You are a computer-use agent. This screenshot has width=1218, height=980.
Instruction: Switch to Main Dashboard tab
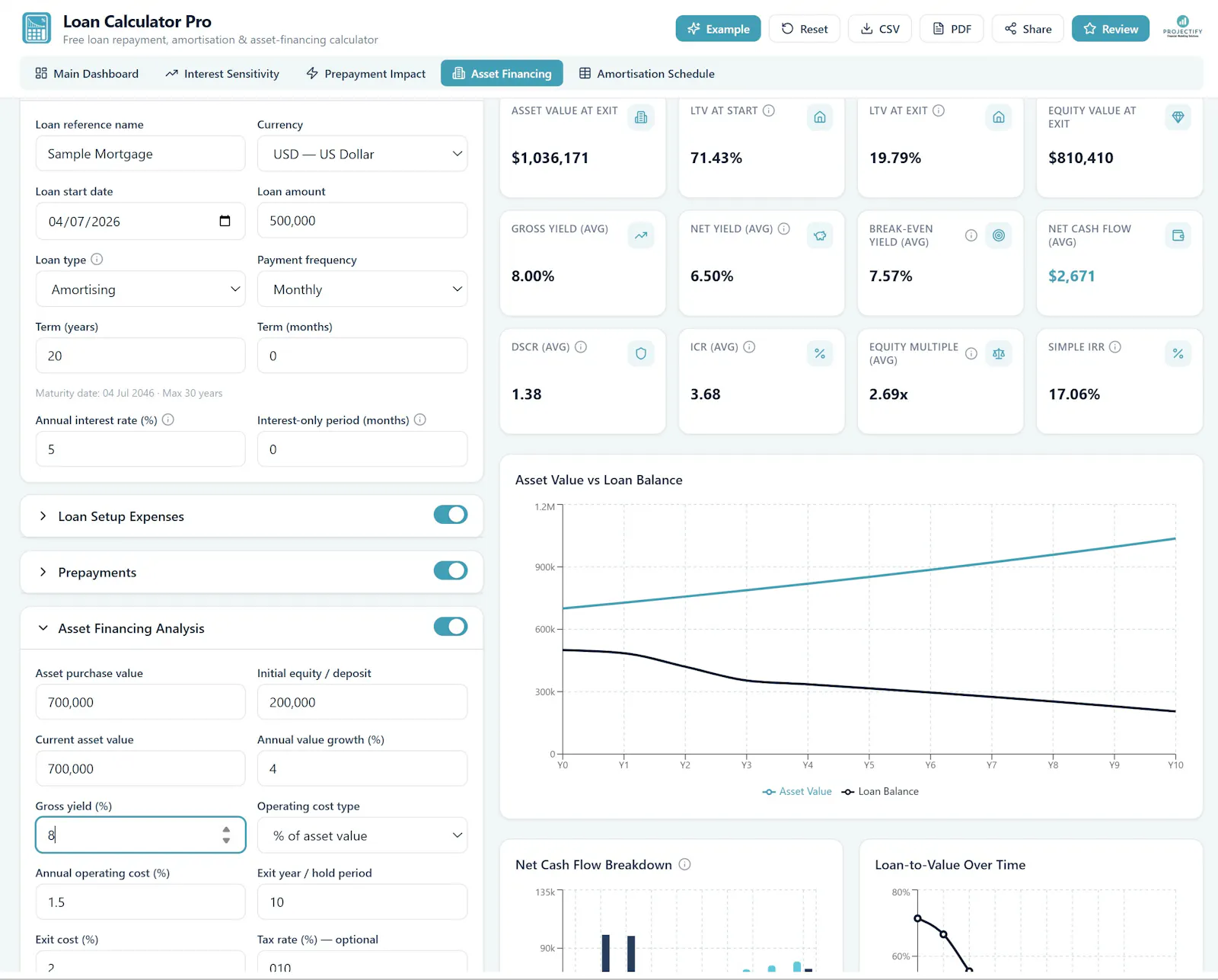[x=87, y=73]
